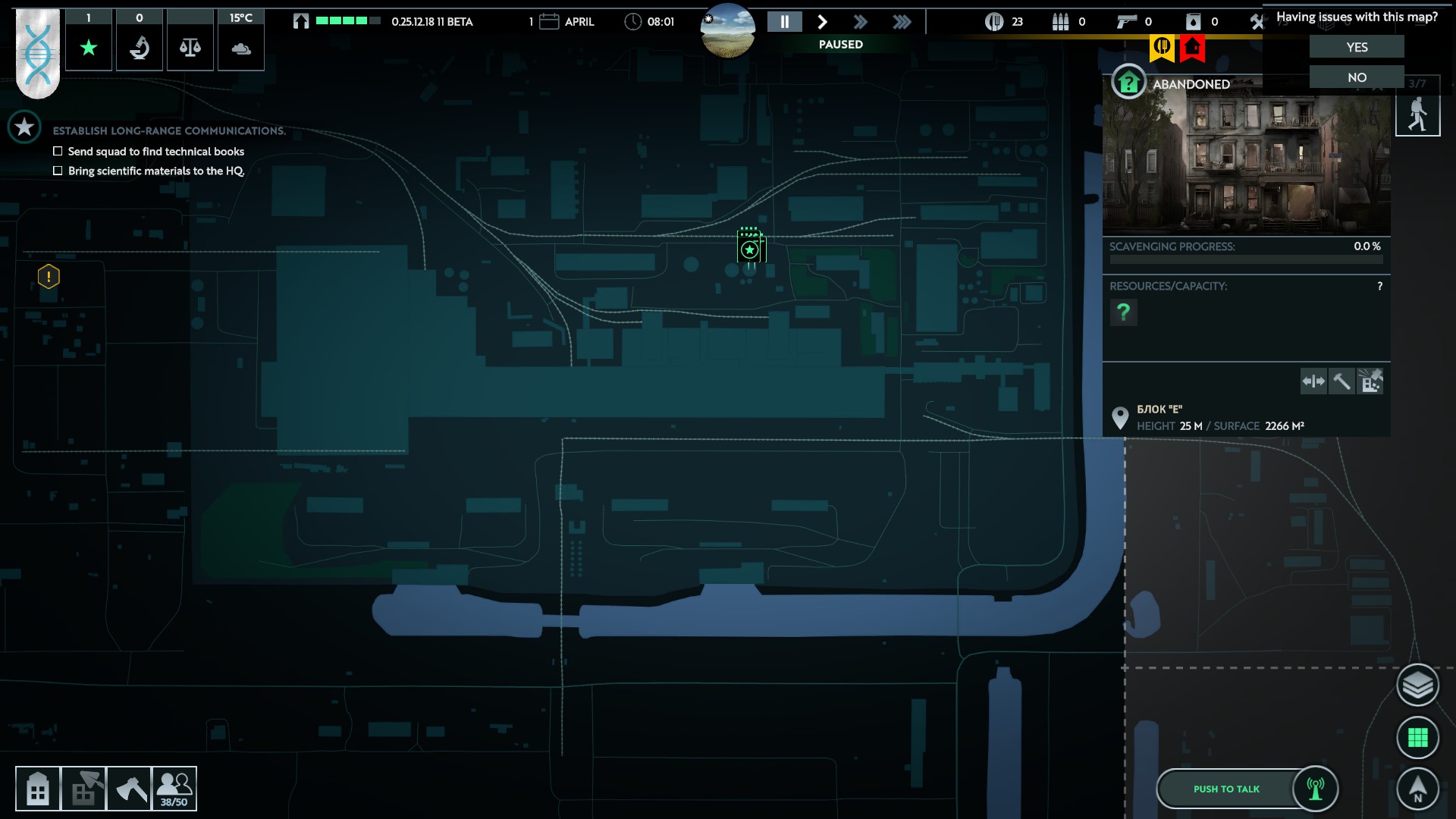This screenshot has width=1456, height=819.
Task: Pause the game
Action: 784,22
